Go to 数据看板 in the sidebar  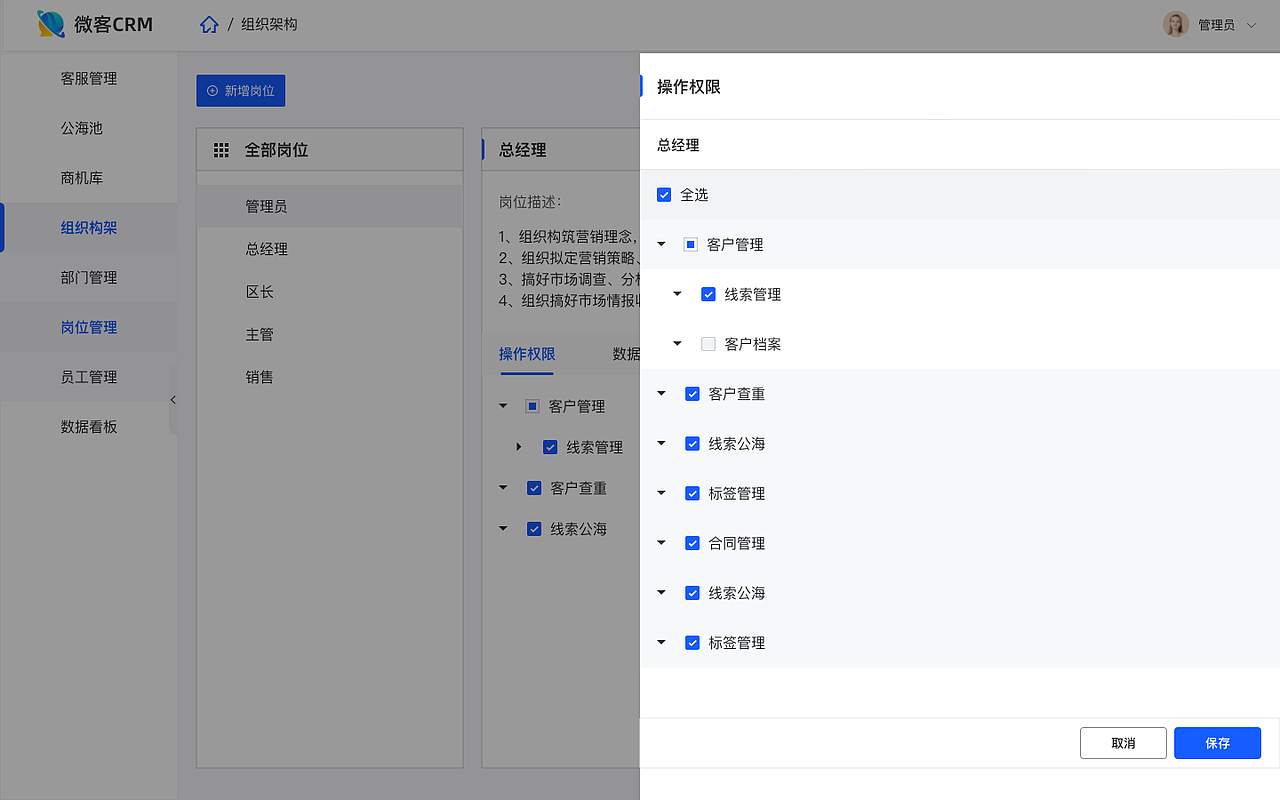tap(89, 426)
